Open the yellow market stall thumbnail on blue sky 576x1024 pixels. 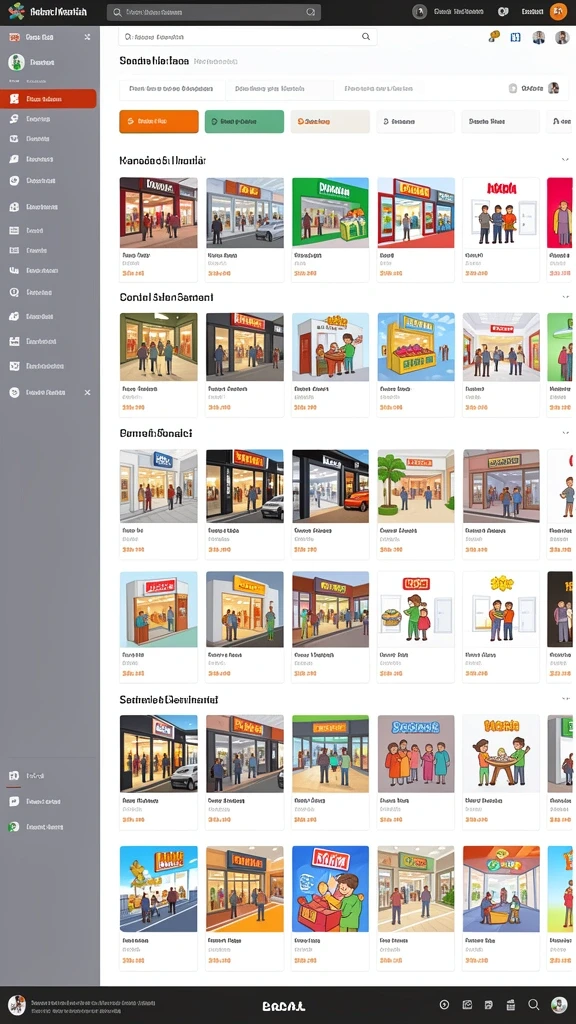(x=416, y=347)
